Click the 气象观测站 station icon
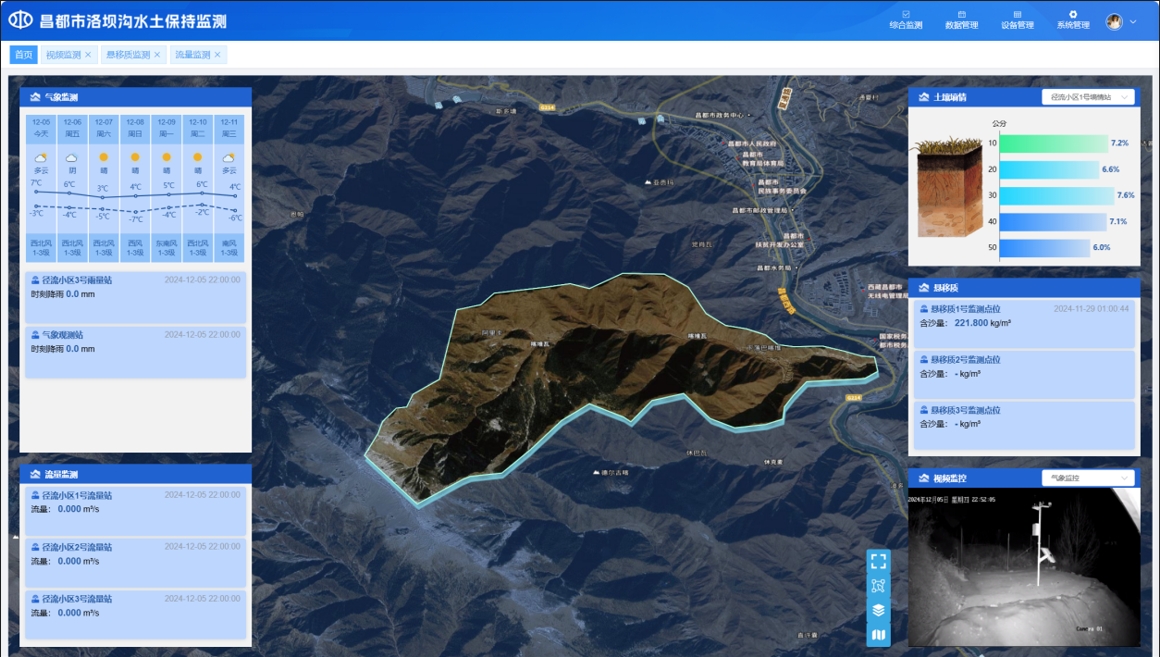This screenshot has width=1160, height=657. [x=35, y=335]
